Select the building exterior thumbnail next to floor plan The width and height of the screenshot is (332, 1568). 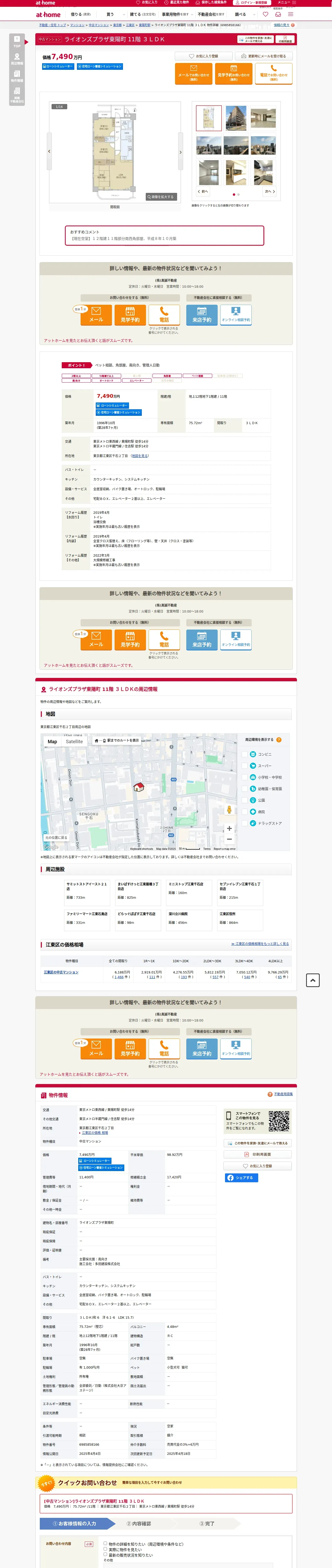[x=236, y=118]
